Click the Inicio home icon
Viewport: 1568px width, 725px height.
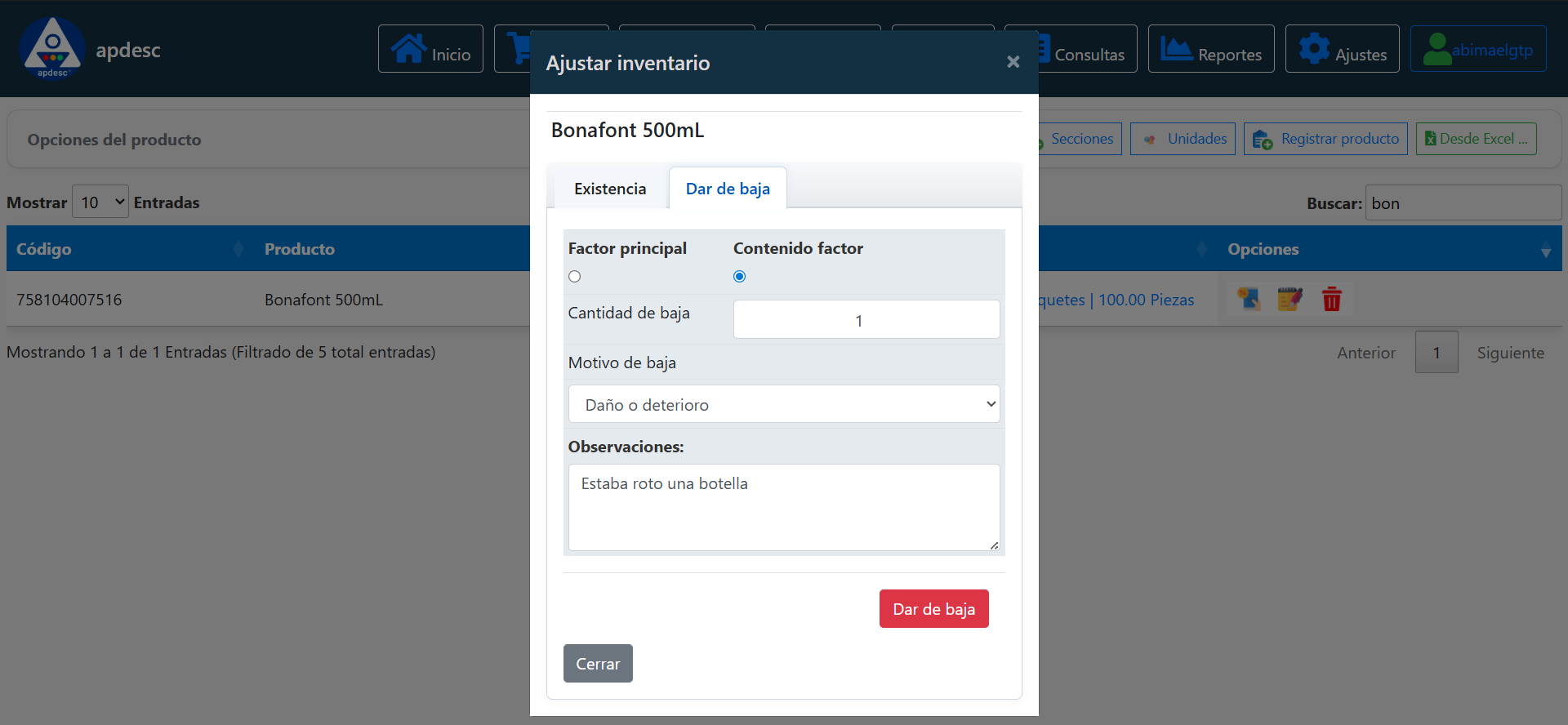click(x=408, y=49)
